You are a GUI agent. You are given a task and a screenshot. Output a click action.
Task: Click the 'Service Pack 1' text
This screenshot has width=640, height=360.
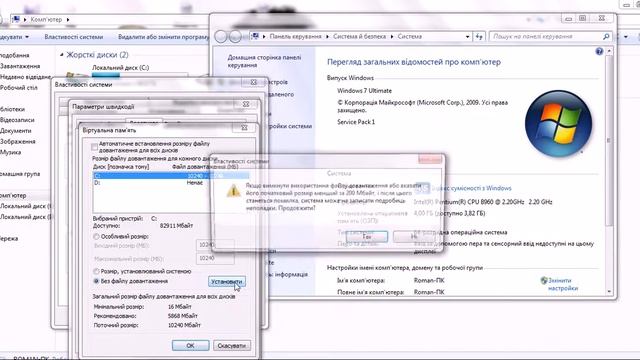[x=356, y=122]
